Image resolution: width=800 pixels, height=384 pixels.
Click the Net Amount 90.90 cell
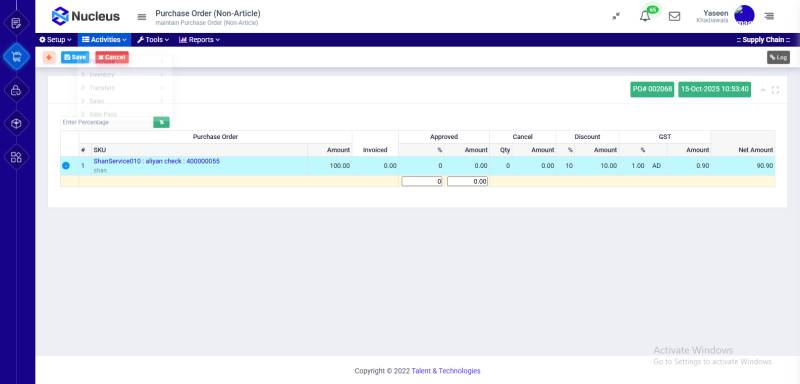tap(743, 166)
